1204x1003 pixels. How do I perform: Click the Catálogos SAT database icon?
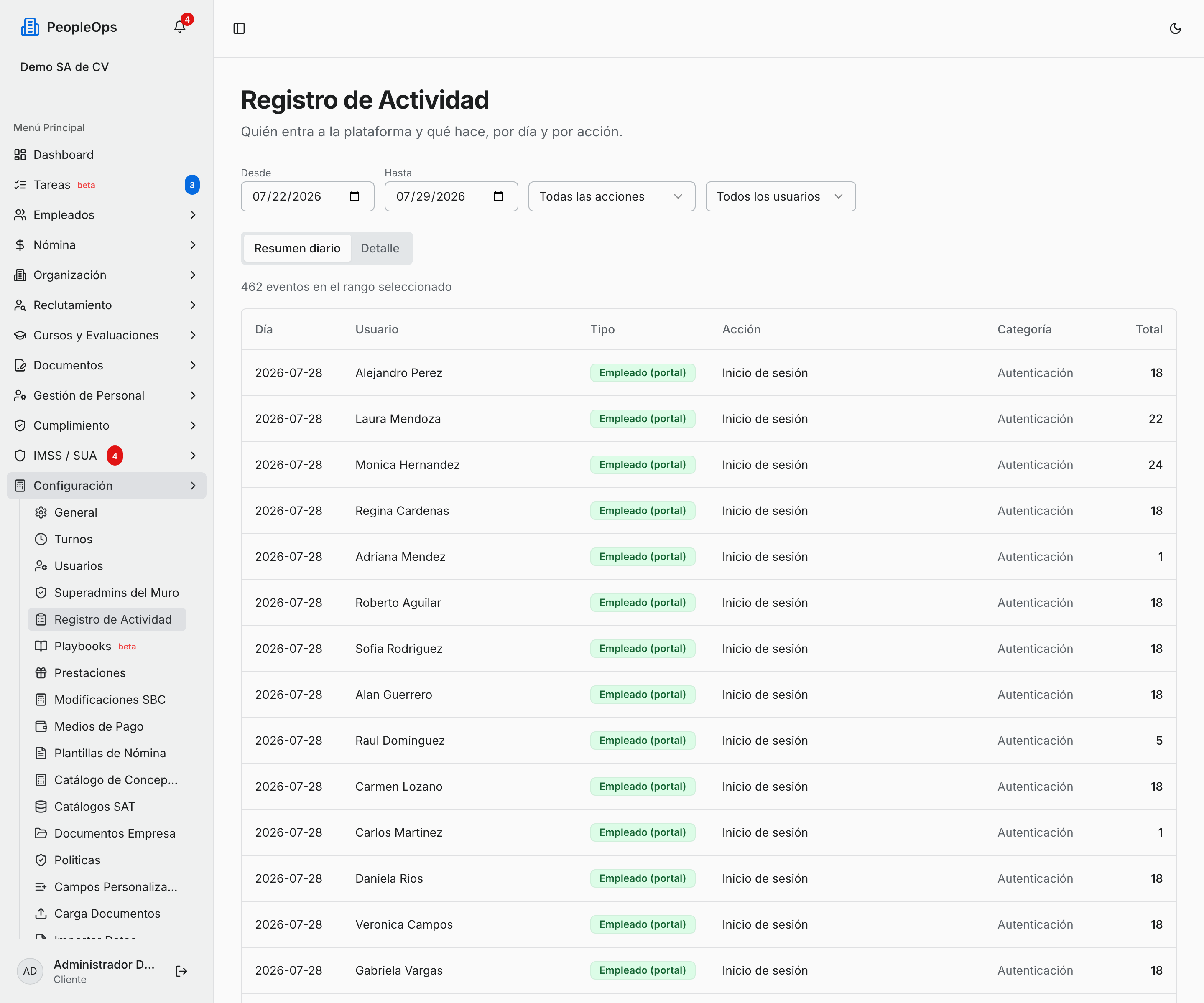(x=41, y=807)
